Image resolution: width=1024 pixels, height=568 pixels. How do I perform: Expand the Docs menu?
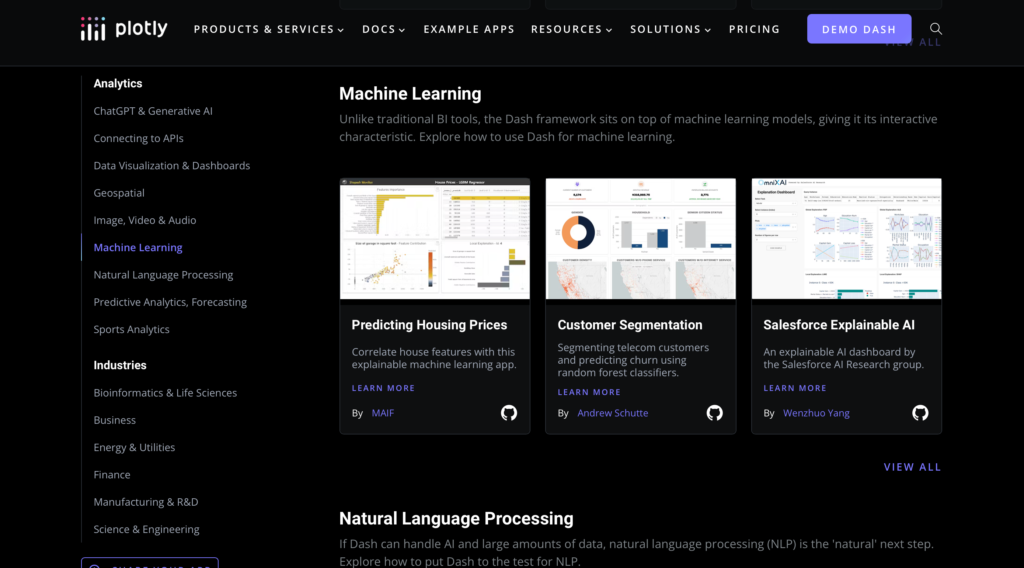pos(383,29)
